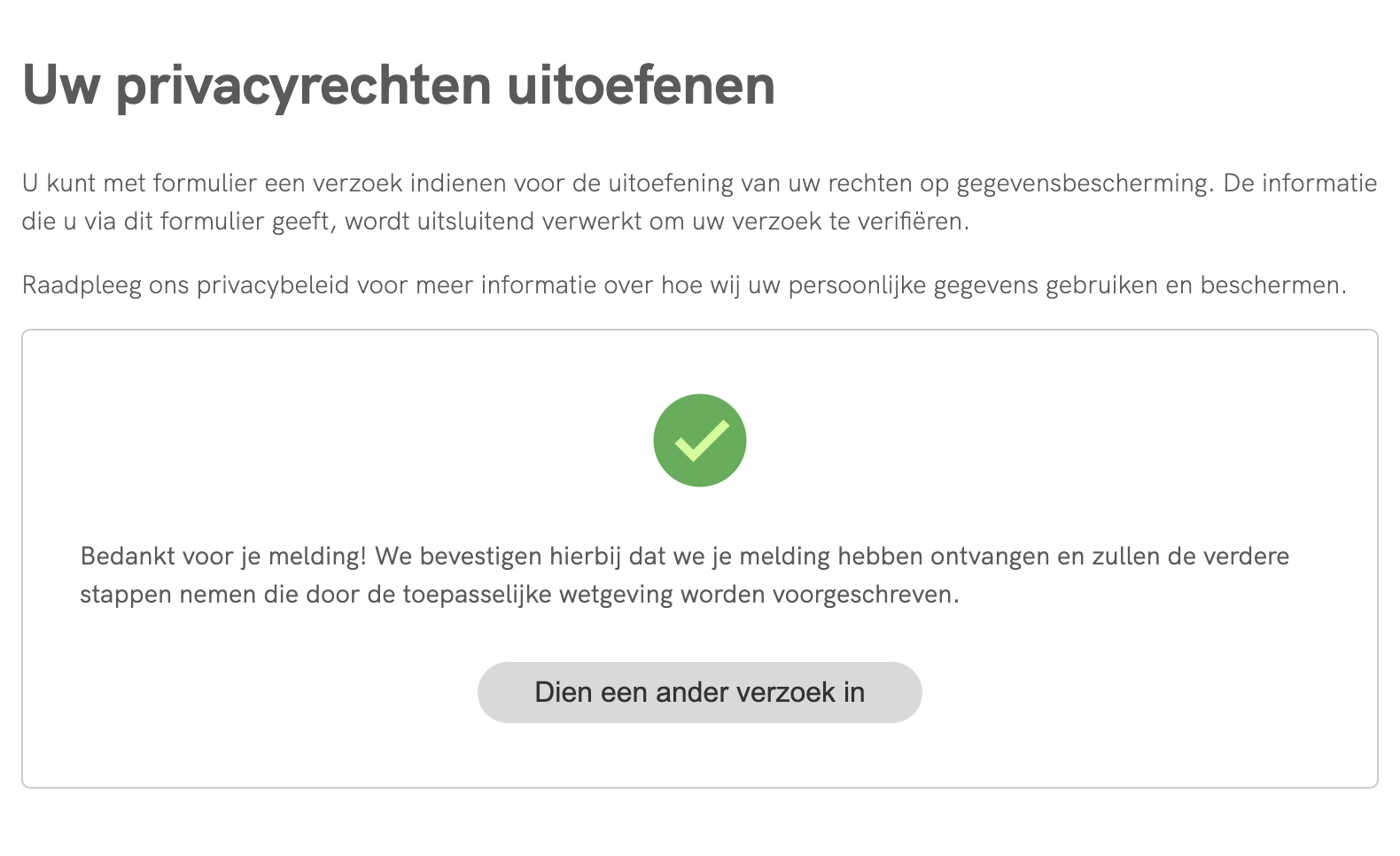The image size is (1400, 856).
Task: Click the word "Uw" starting the heading
Action: coord(60,86)
